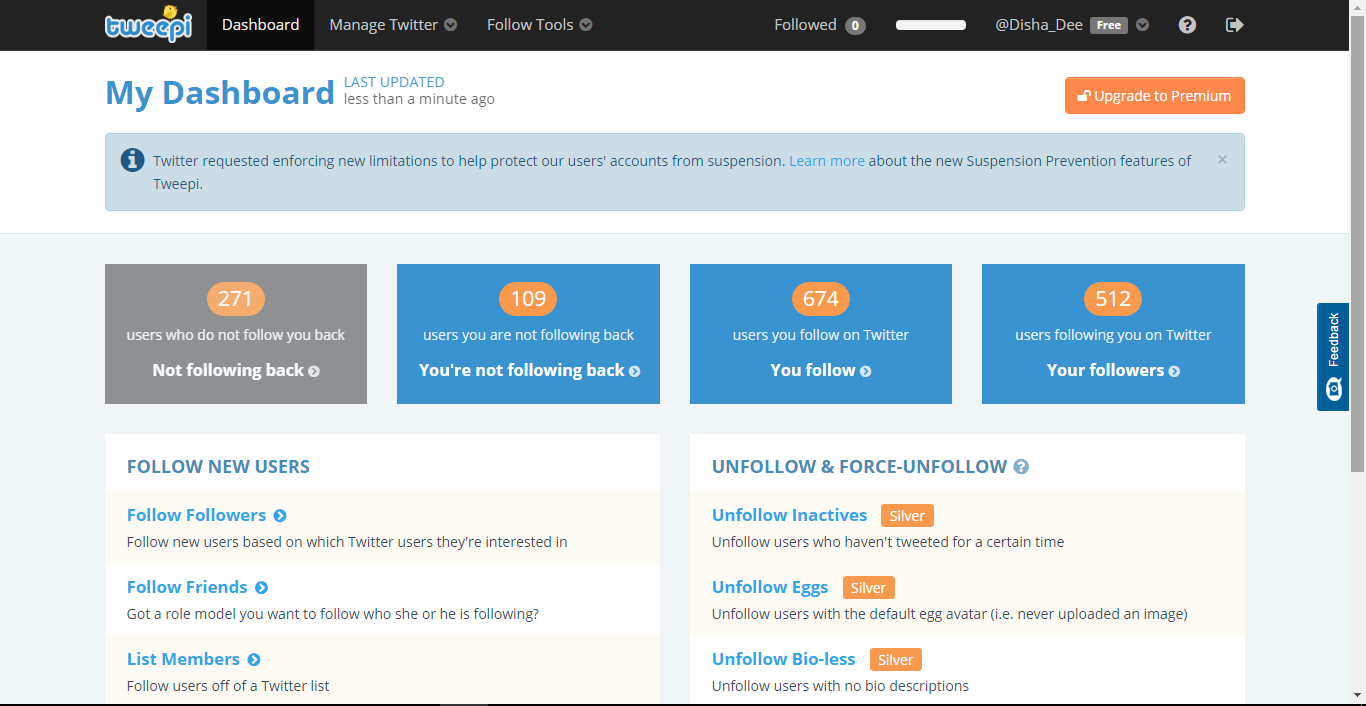Click the arrow icon after Your followers
The height and width of the screenshot is (706, 1366).
point(1174,371)
